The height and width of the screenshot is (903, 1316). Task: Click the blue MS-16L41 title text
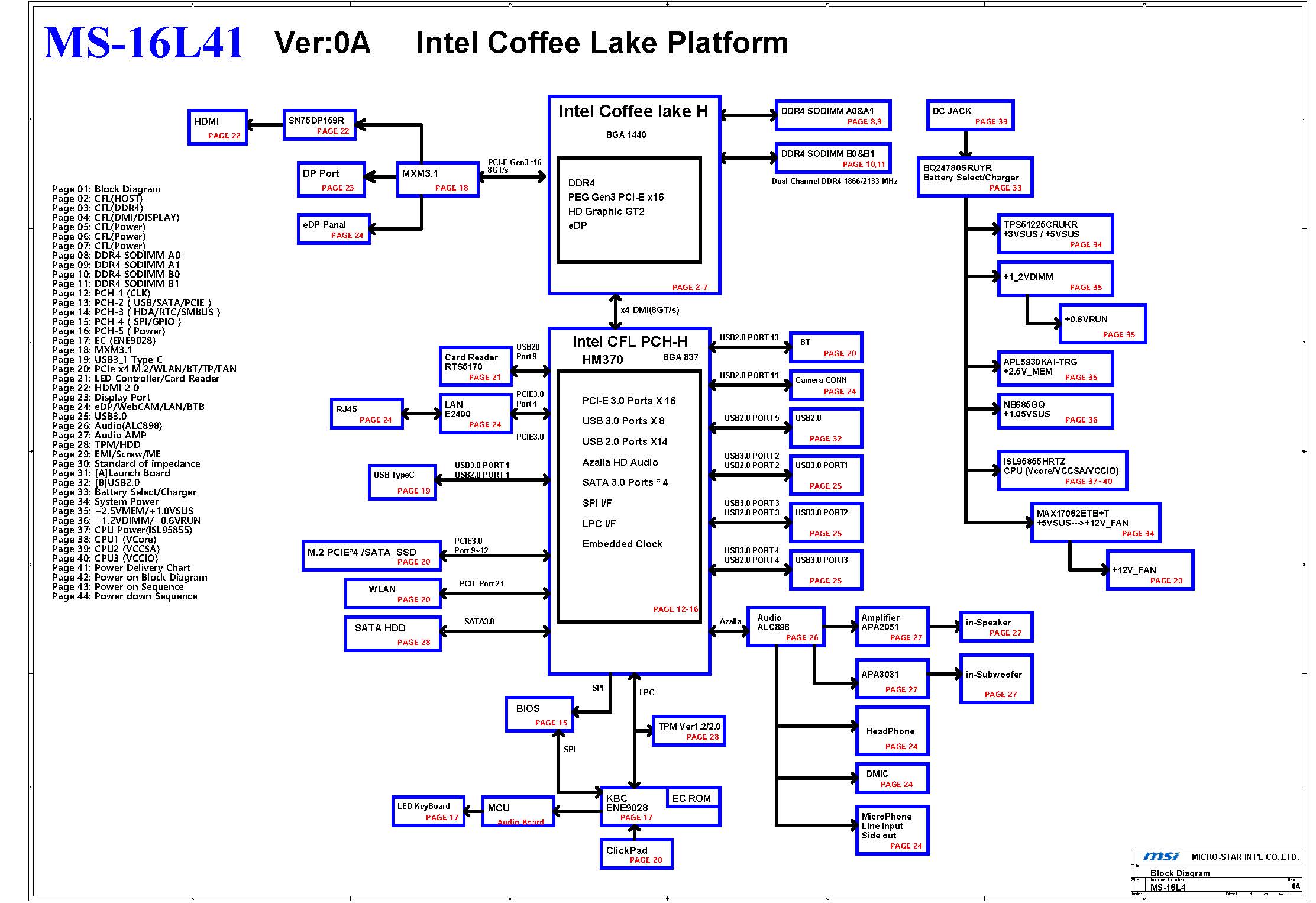point(144,43)
